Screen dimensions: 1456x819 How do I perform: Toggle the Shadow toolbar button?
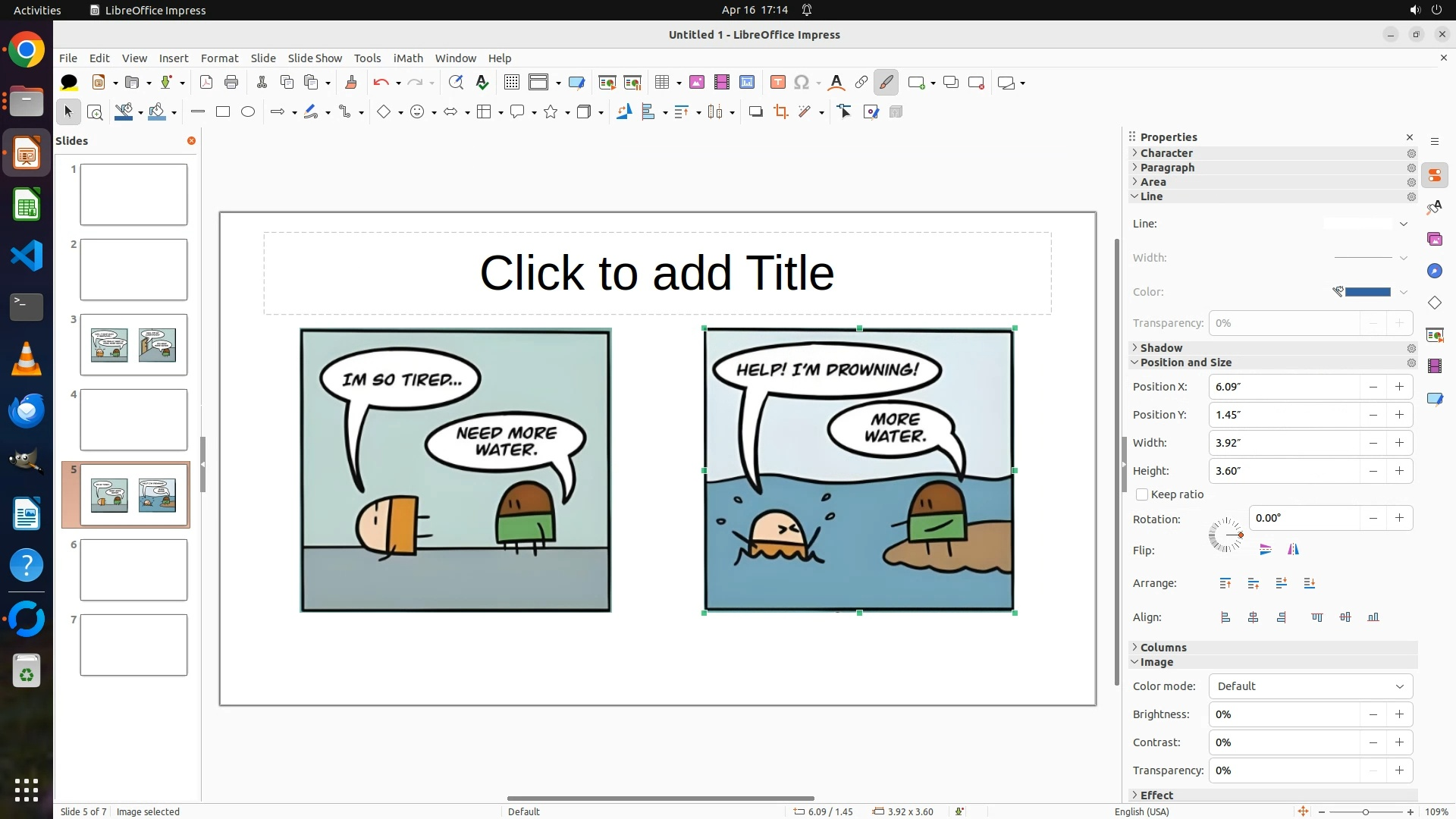click(x=755, y=112)
